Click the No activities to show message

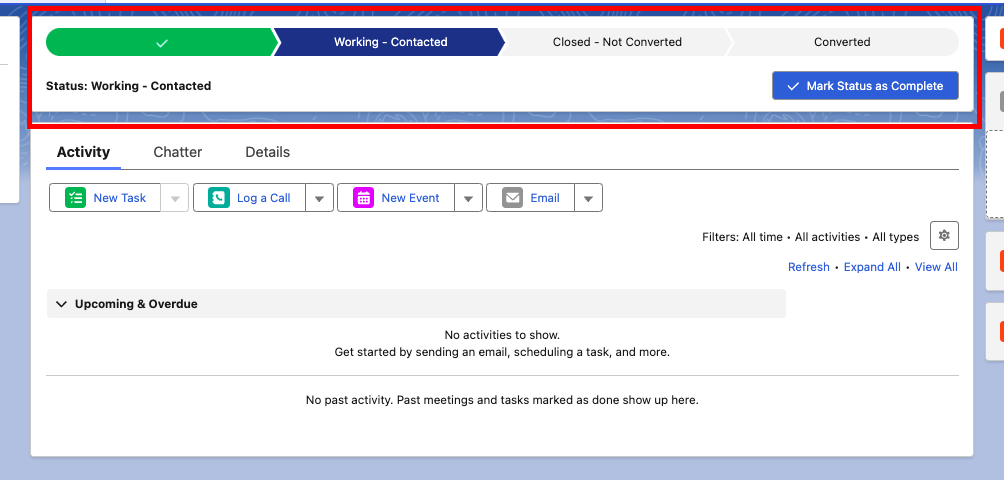[502, 335]
